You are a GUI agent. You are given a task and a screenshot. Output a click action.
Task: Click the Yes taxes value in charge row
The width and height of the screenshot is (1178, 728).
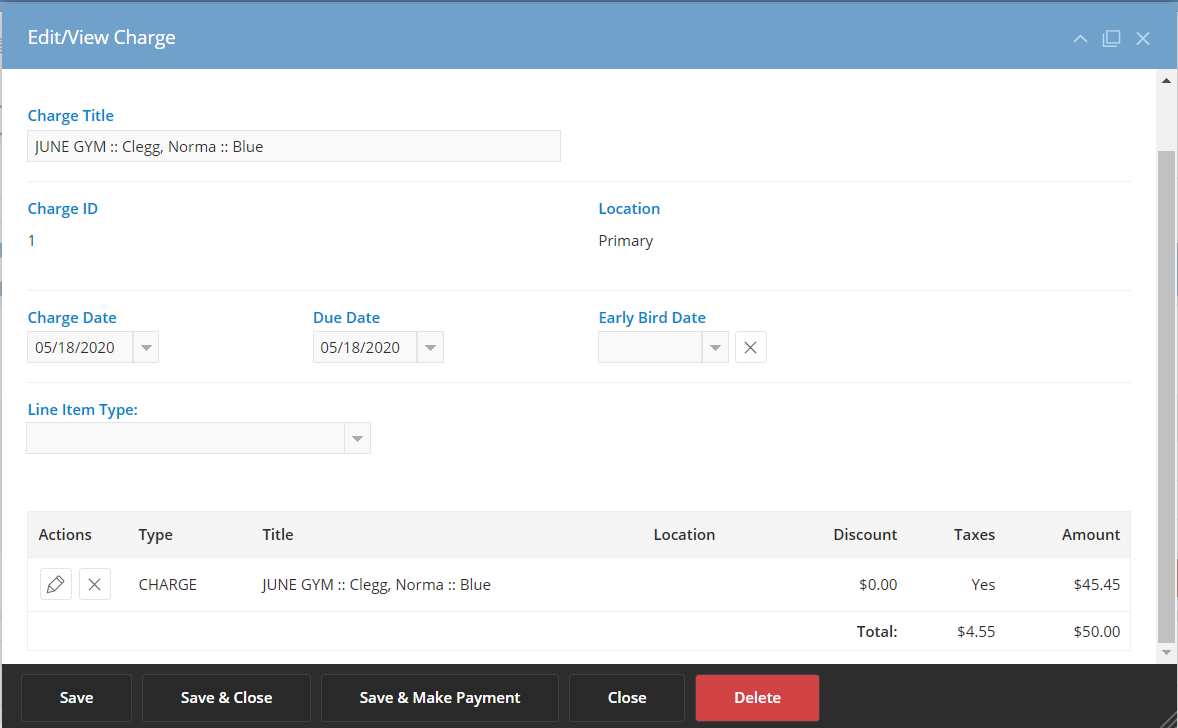(982, 583)
